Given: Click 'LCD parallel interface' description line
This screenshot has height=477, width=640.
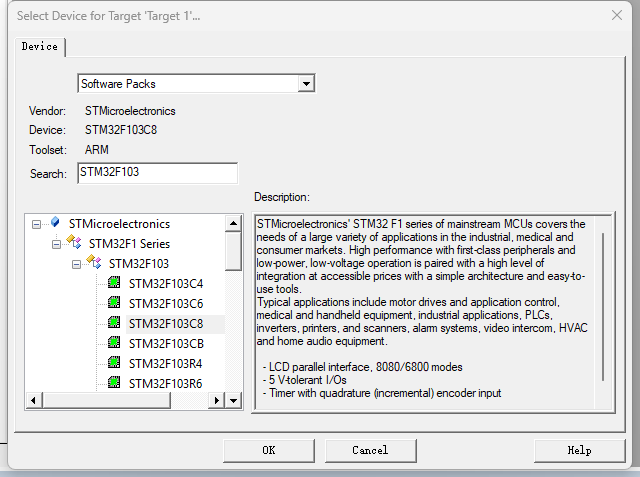Looking at the screenshot, I should coord(362,367).
